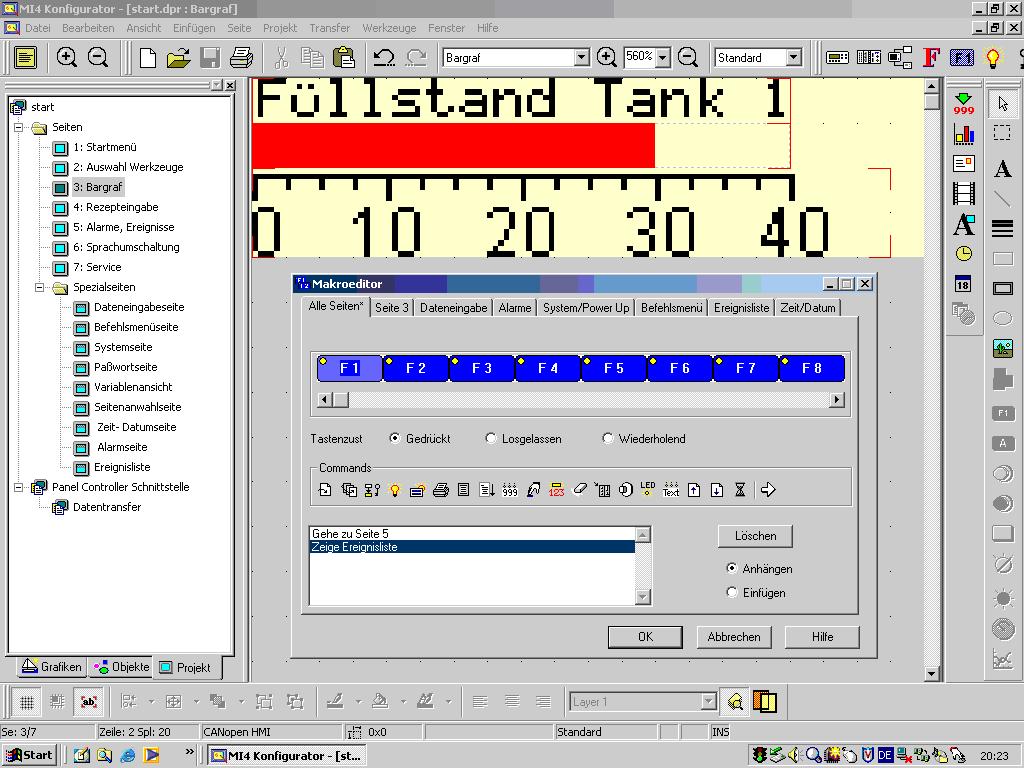Select the calendar date object tool
The image size is (1024, 768).
(963, 284)
